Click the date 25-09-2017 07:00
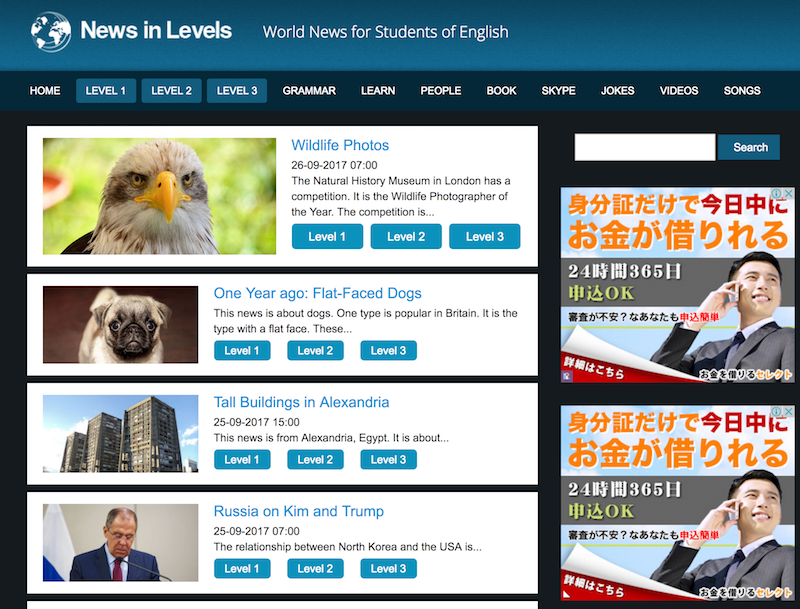Image resolution: width=800 pixels, height=609 pixels. pyautogui.click(x=256, y=531)
